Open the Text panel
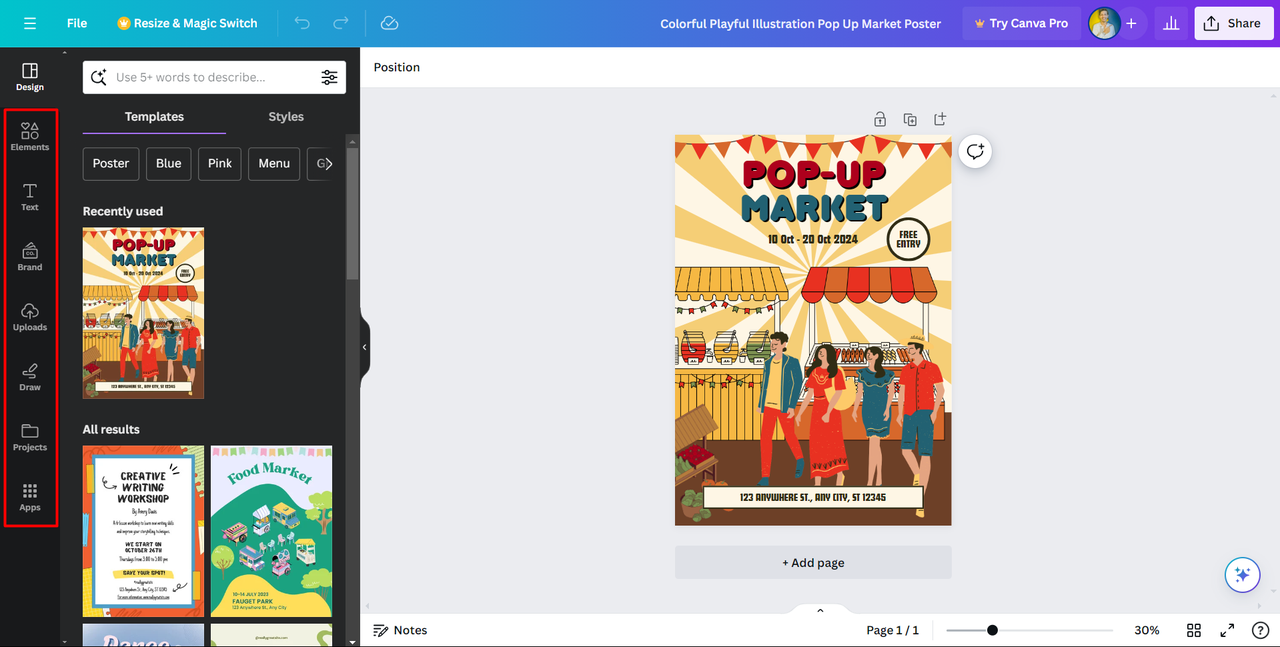The image size is (1280, 647). [x=30, y=197]
